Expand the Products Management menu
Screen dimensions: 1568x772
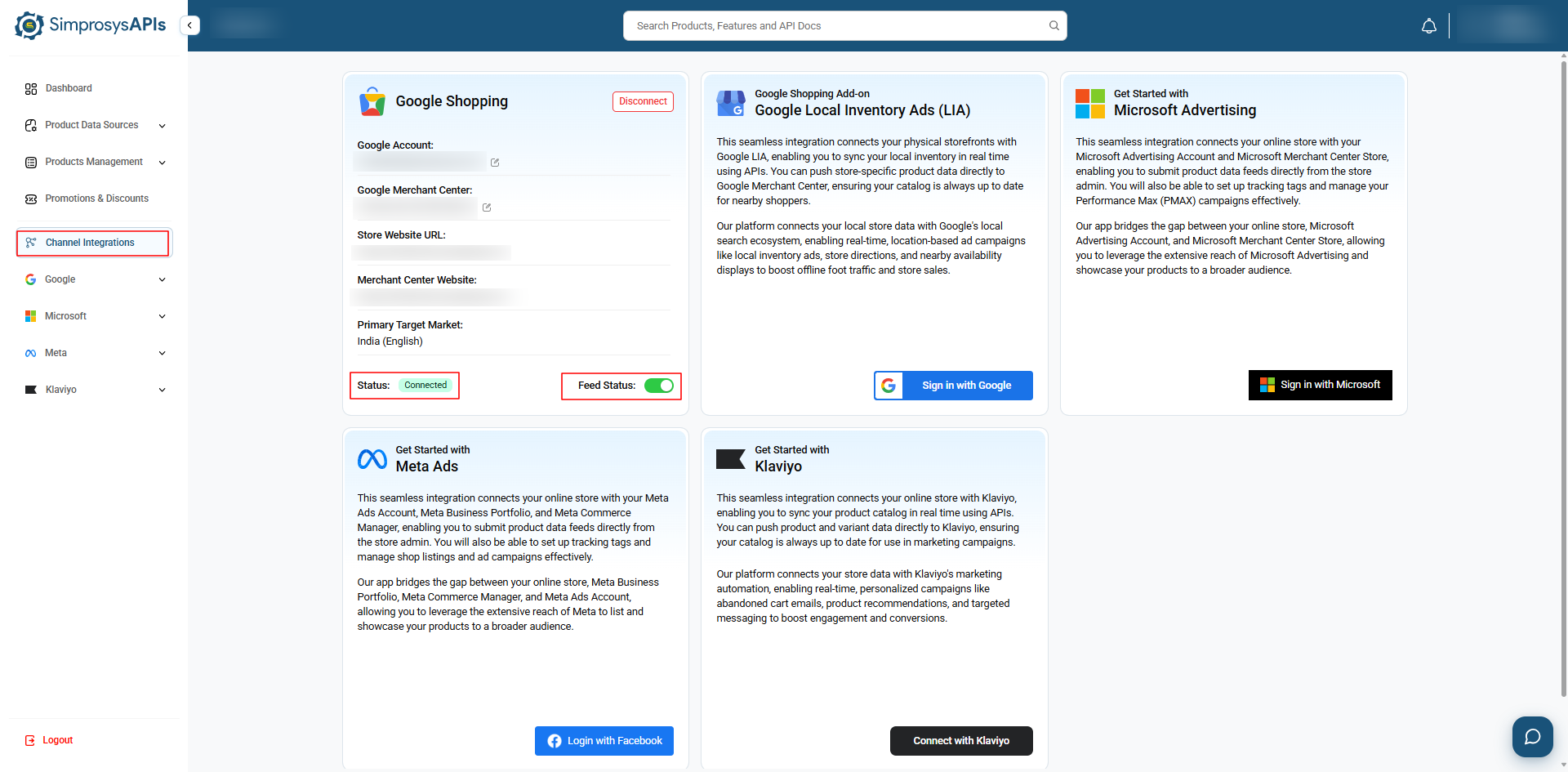click(x=163, y=163)
